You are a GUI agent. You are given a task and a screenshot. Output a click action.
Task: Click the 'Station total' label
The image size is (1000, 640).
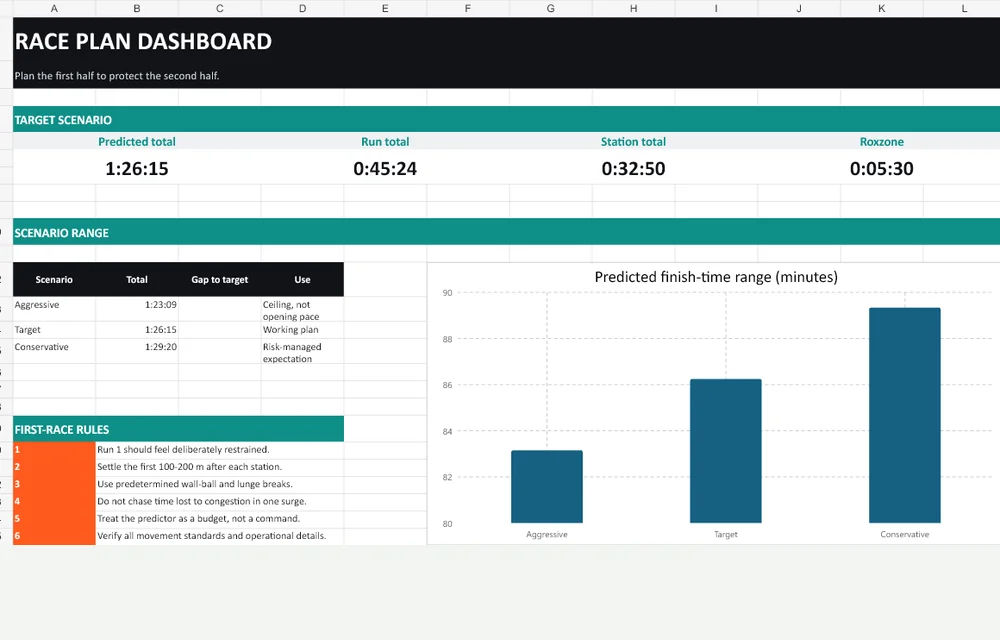pos(633,142)
